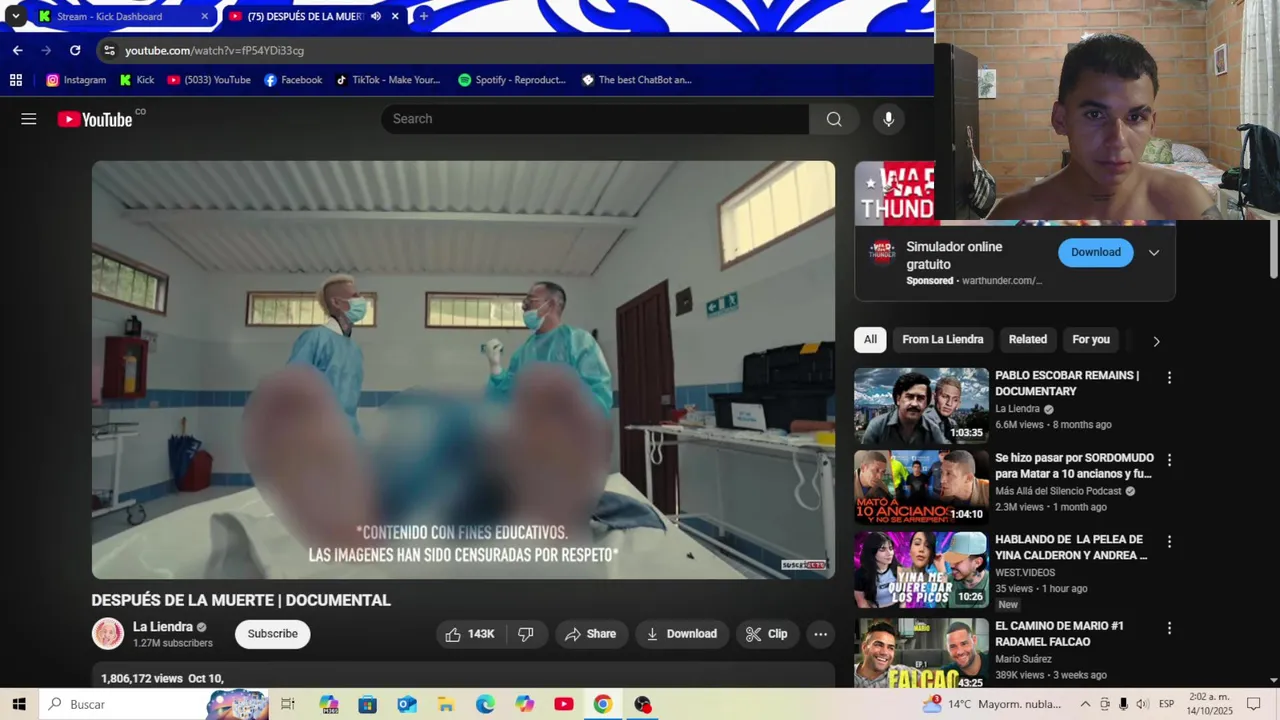The image size is (1280, 720).
Task: Open La Liendra channel name link
Action: (x=163, y=627)
